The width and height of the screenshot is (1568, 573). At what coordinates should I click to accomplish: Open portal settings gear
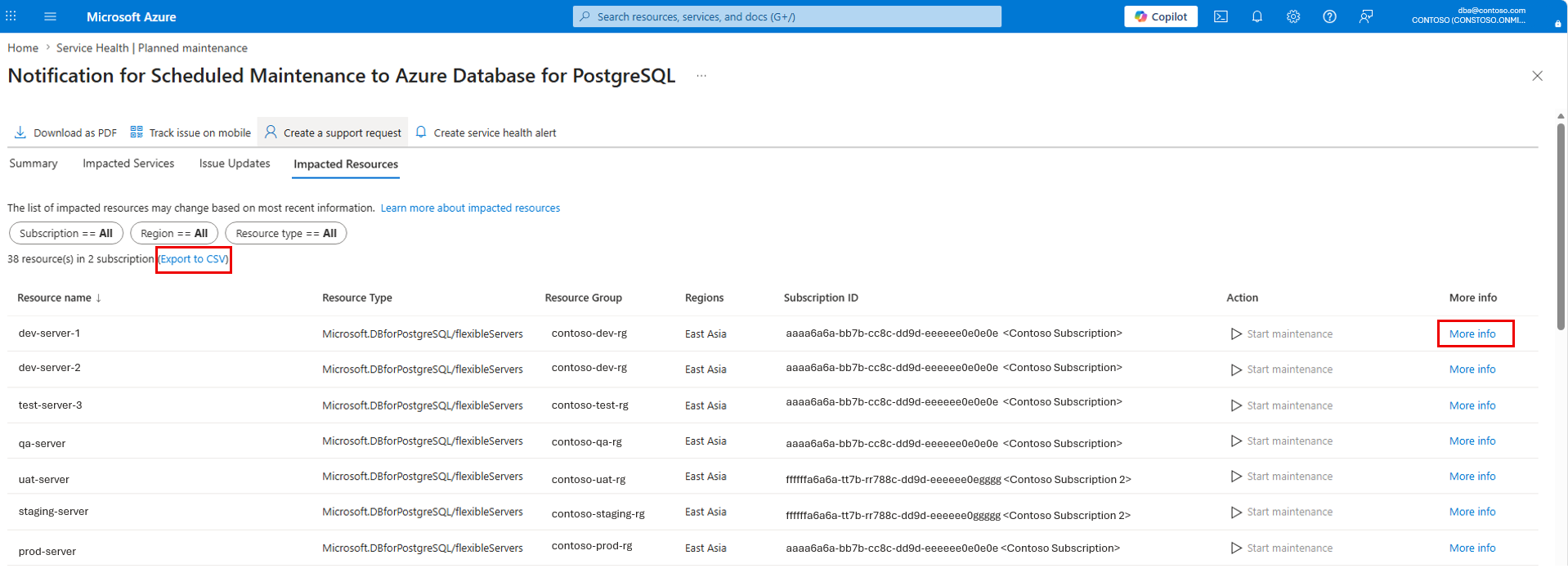point(1293,16)
